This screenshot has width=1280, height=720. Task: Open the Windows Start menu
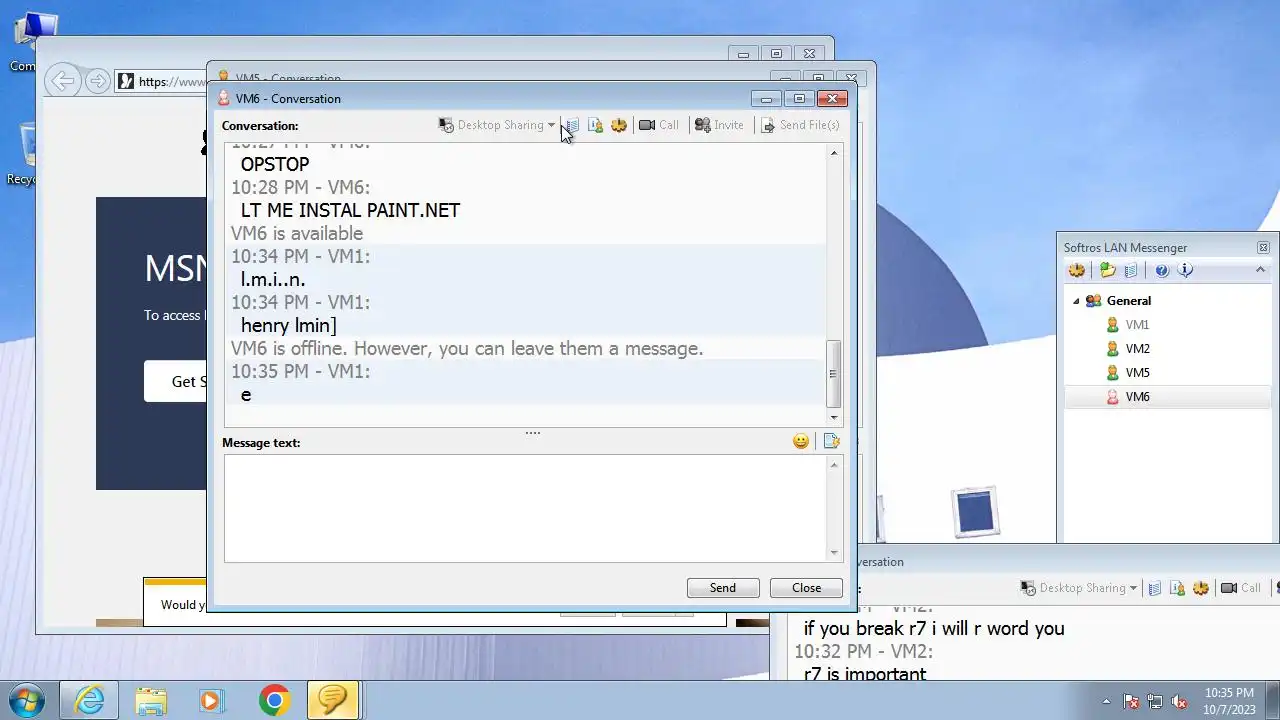tap(27, 699)
